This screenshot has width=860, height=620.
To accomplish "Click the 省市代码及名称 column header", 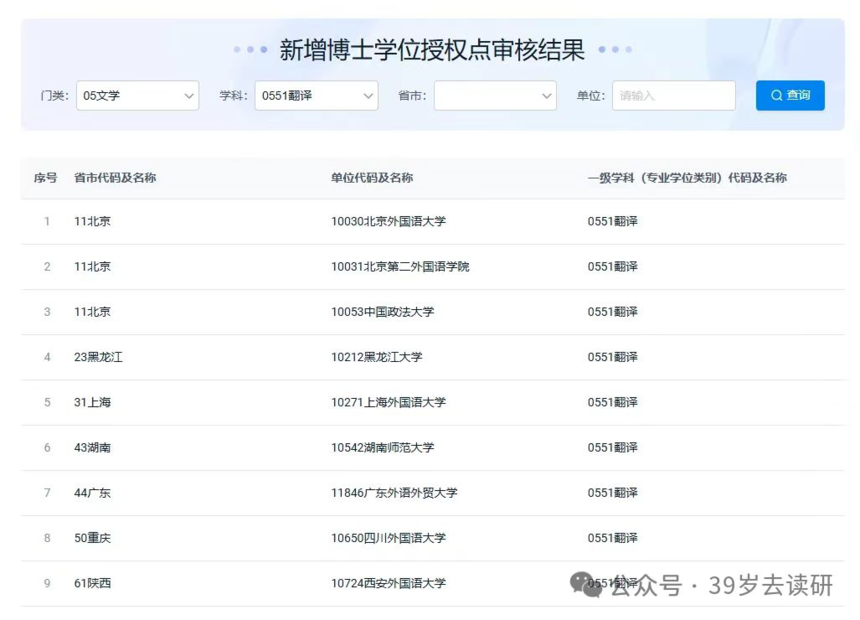I will [115, 178].
